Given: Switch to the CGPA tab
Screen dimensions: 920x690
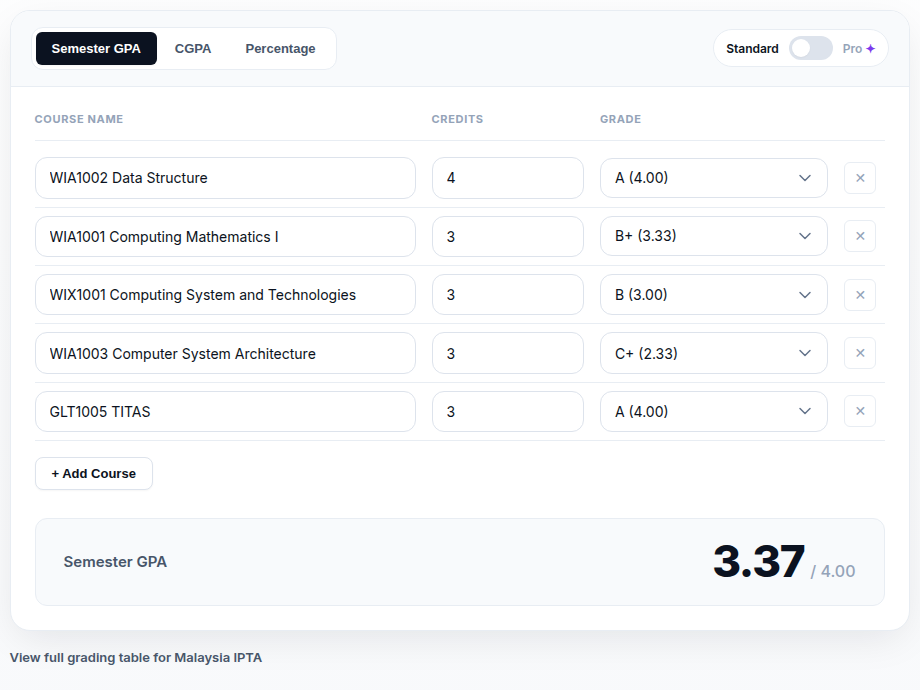Looking at the screenshot, I should click(193, 49).
